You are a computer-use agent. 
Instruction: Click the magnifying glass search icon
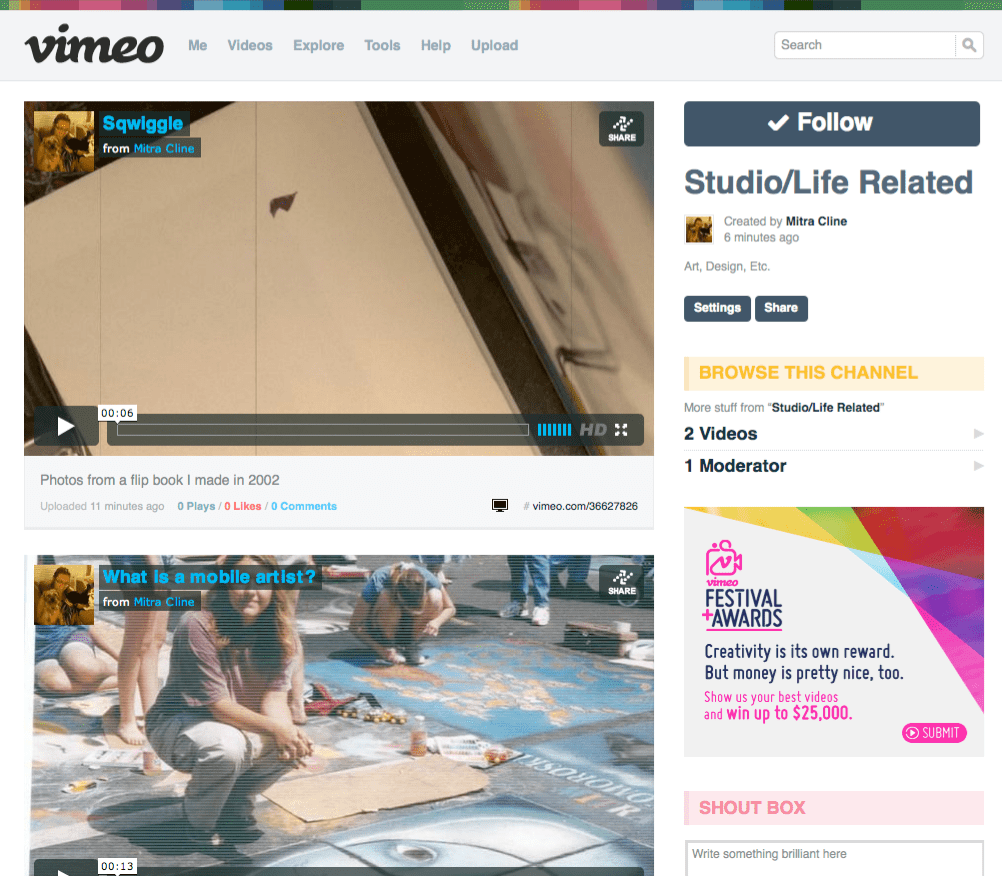[969, 45]
